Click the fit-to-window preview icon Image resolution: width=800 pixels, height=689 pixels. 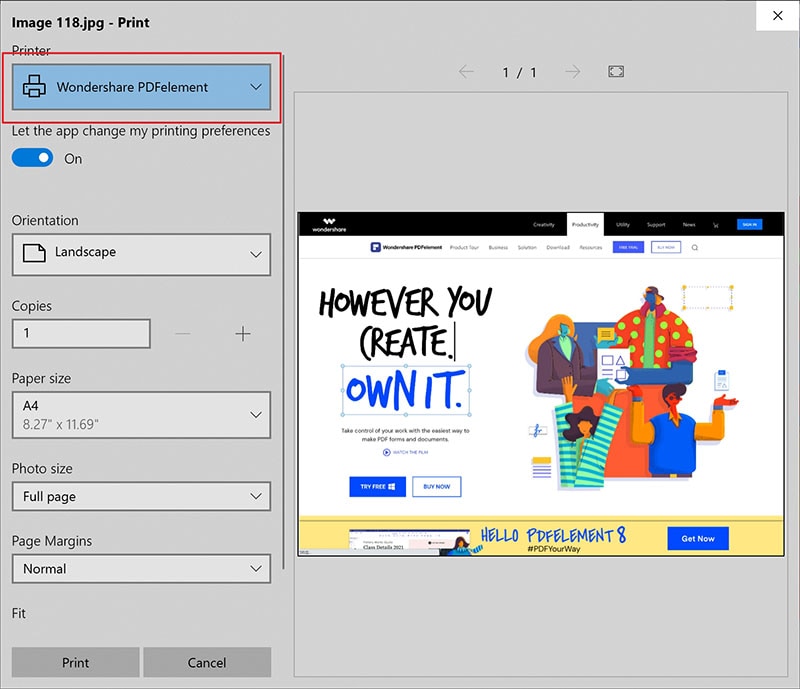(x=616, y=71)
